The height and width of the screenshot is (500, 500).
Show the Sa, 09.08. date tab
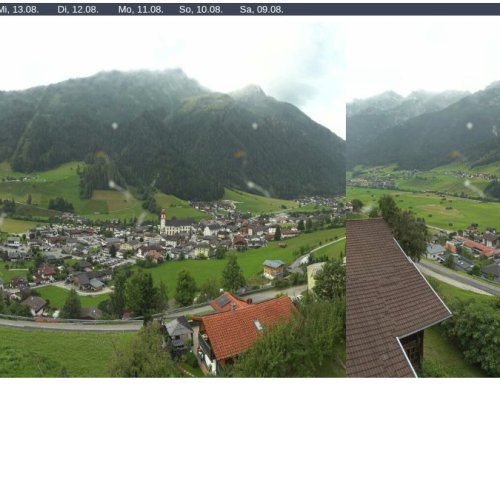pos(262,10)
